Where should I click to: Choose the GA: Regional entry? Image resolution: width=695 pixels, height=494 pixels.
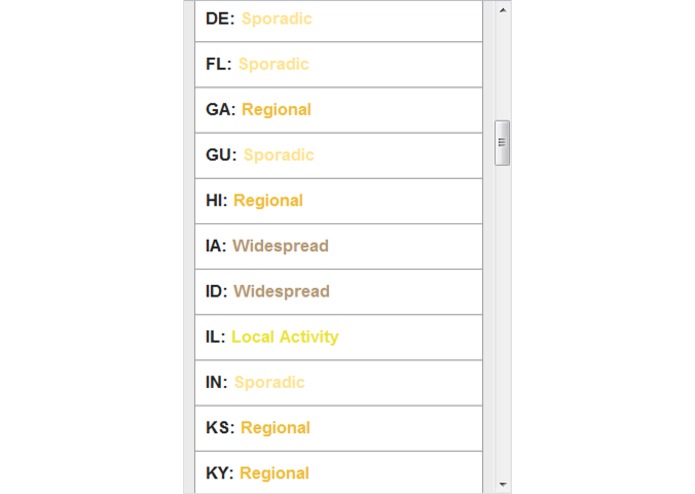tap(339, 110)
